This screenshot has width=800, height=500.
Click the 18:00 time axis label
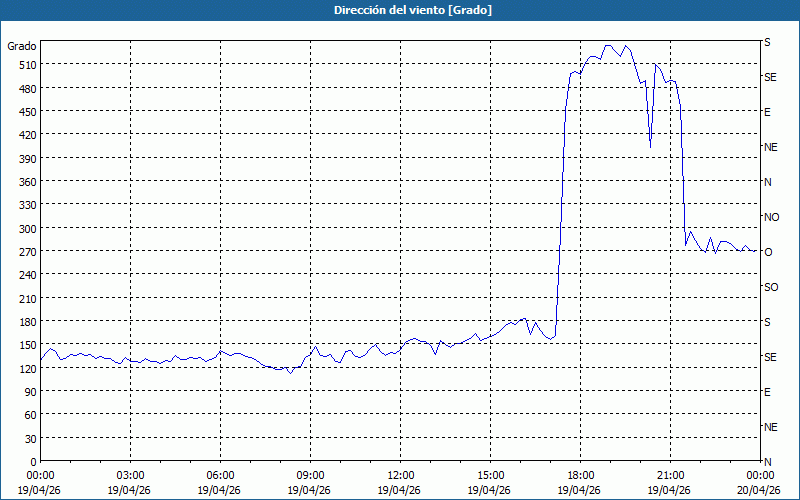[x=580, y=475]
